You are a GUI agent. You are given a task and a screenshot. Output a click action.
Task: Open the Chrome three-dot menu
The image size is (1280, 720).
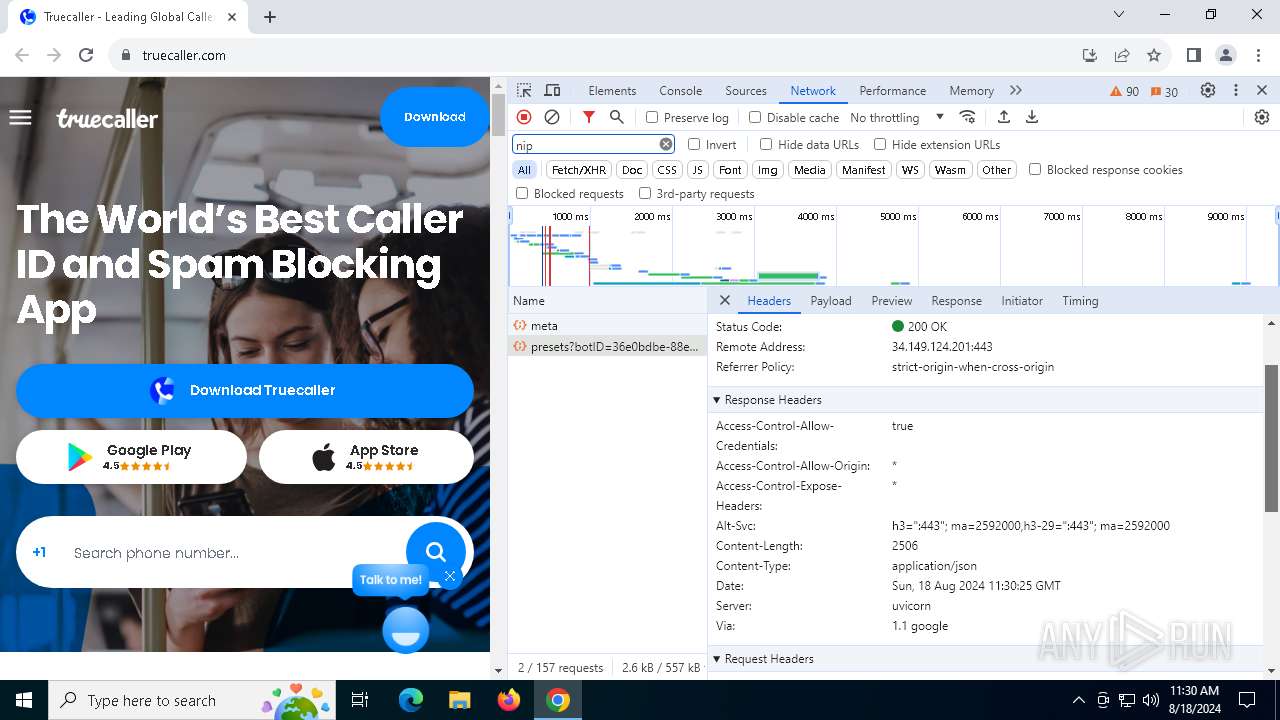coord(1258,55)
